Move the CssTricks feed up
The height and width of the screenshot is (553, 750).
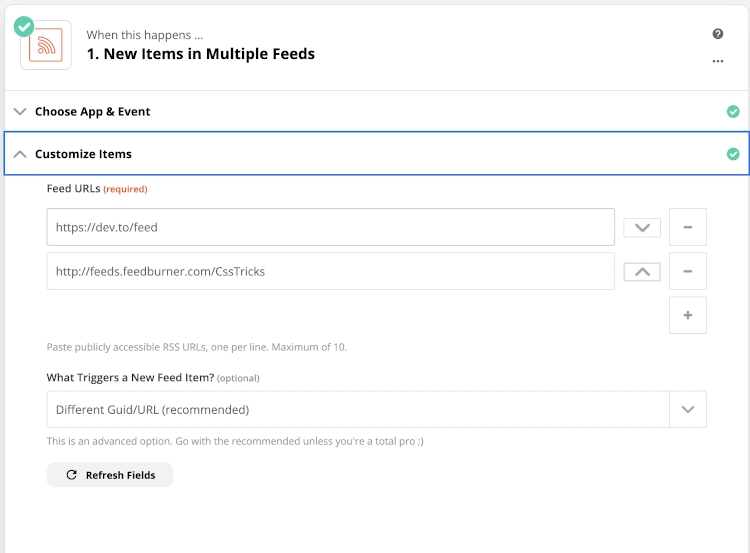[641, 272]
